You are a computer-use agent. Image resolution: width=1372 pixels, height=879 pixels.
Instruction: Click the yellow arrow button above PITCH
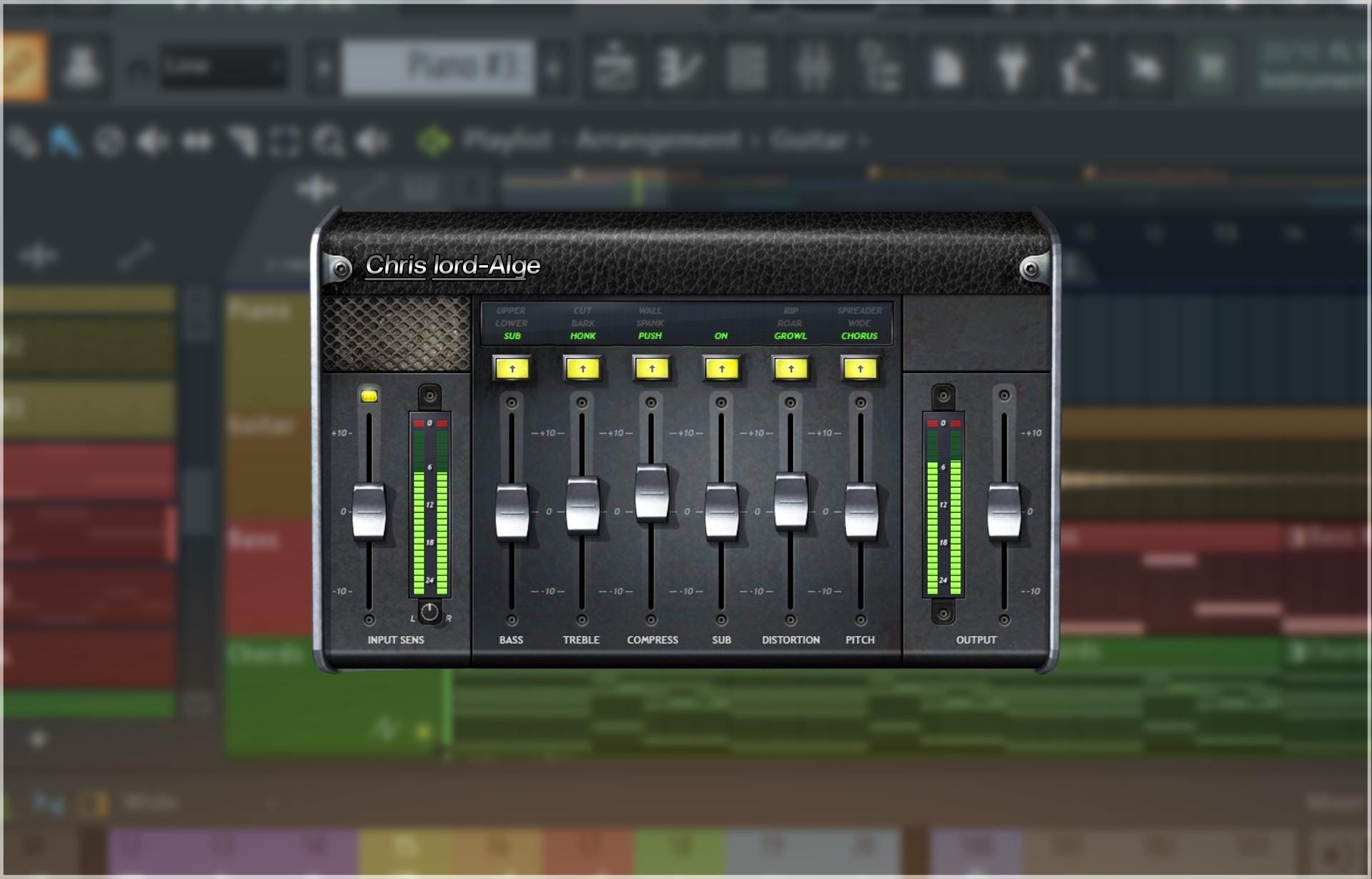click(860, 369)
